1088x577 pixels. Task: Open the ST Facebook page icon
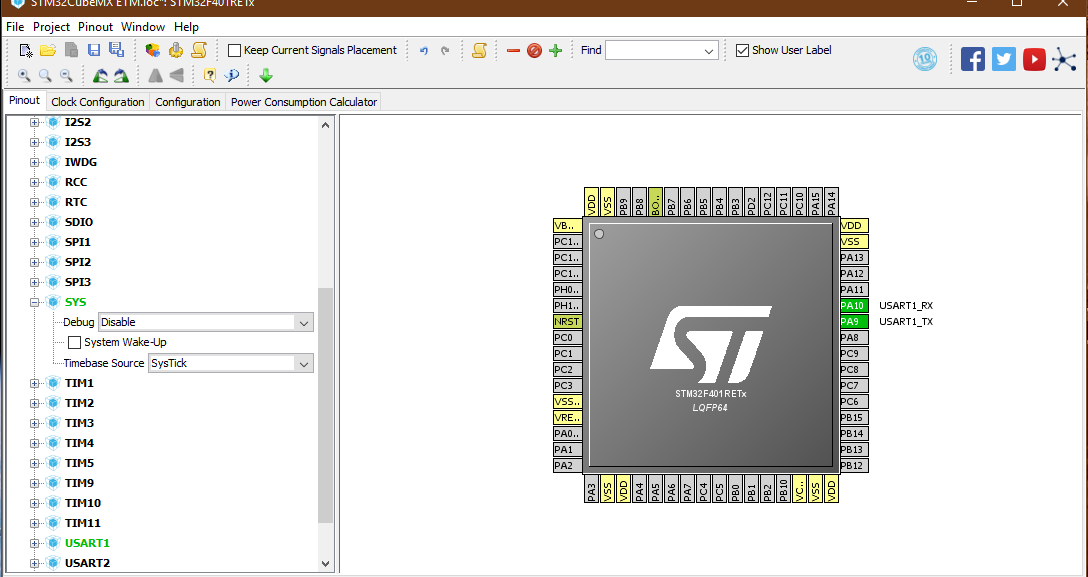[973, 60]
